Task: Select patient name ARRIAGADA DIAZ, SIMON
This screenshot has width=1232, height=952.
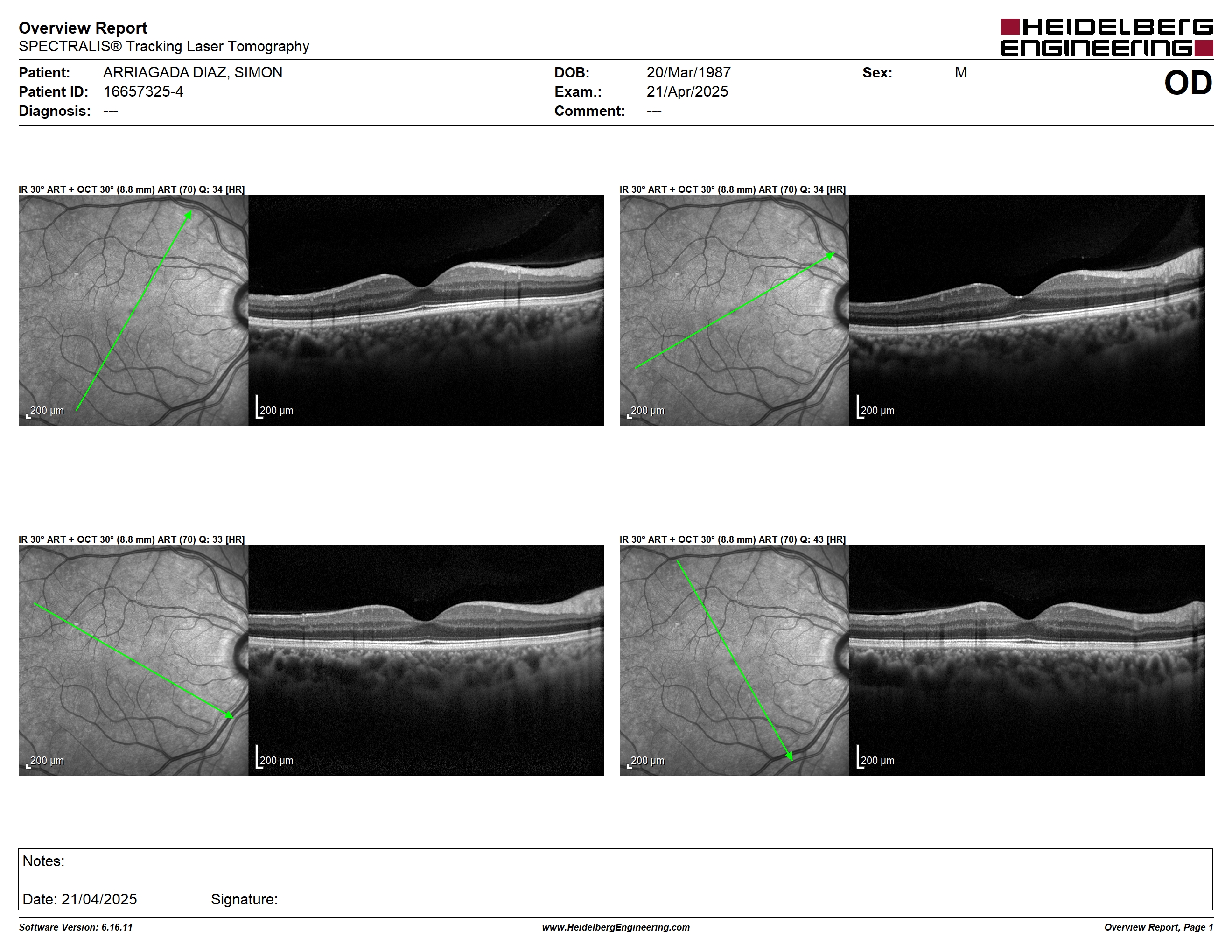Action: pyautogui.click(x=193, y=72)
